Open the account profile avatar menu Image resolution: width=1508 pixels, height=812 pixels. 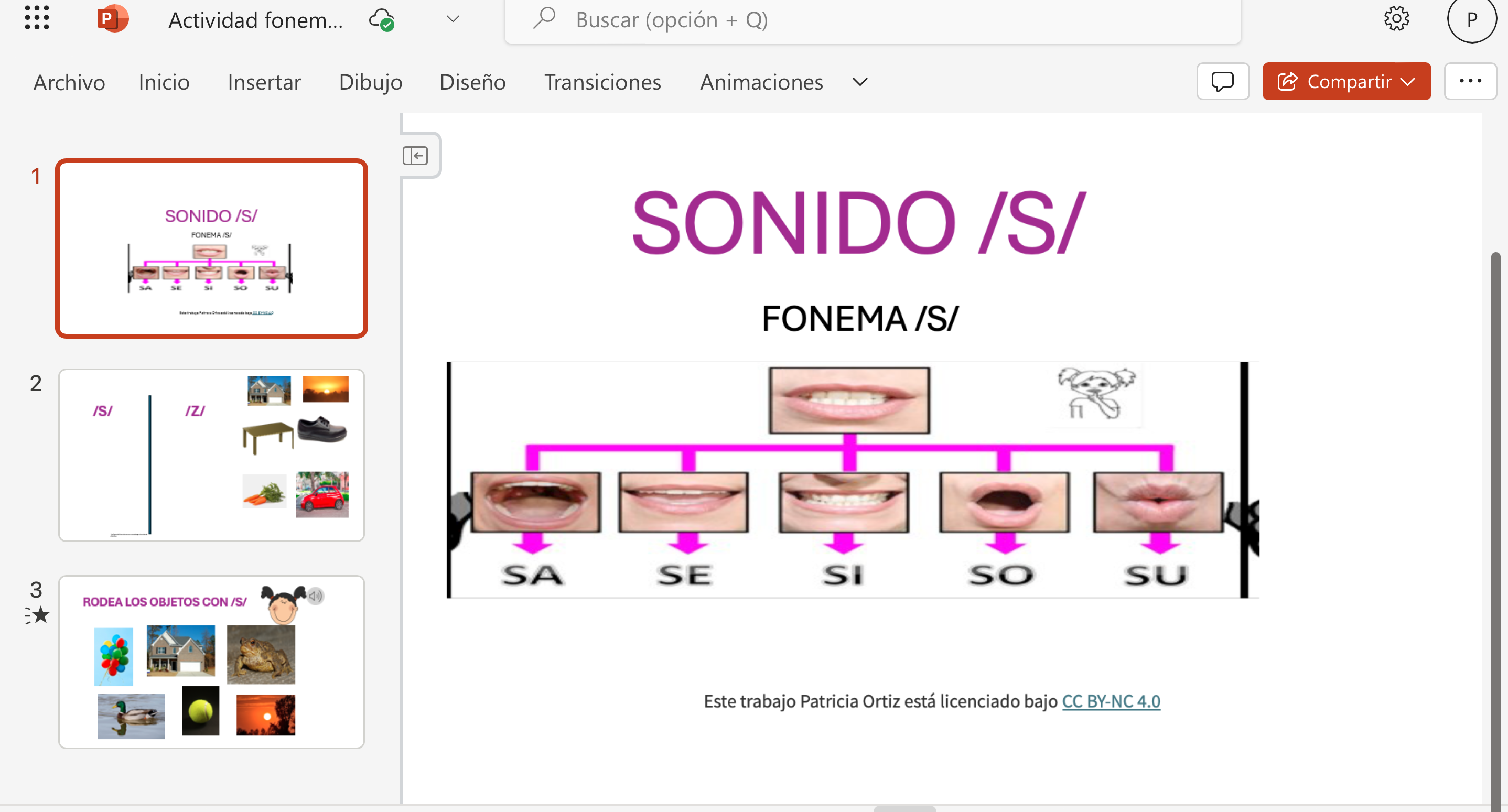(1472, 21)
